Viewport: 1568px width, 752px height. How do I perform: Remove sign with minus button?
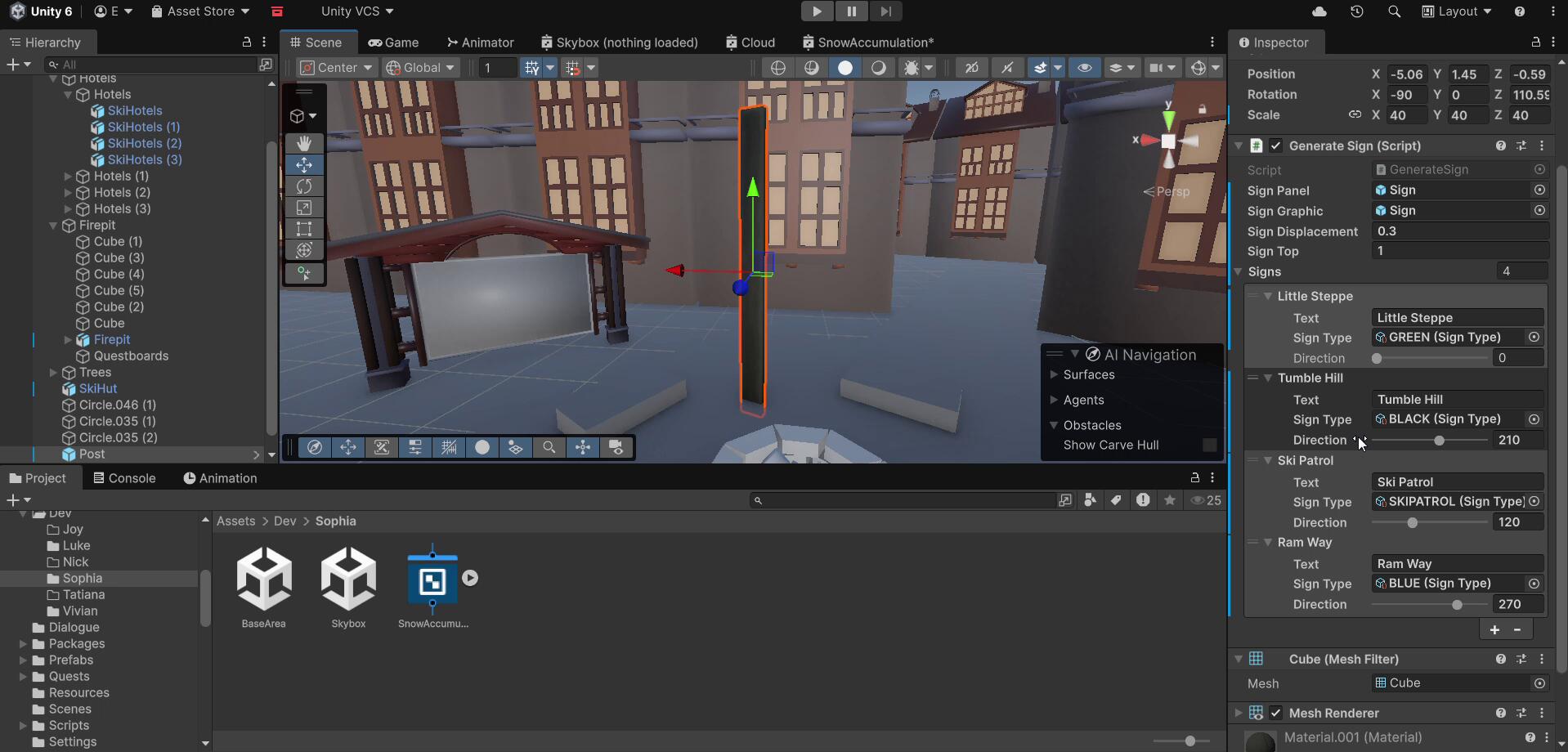(x=1517, y=629)
